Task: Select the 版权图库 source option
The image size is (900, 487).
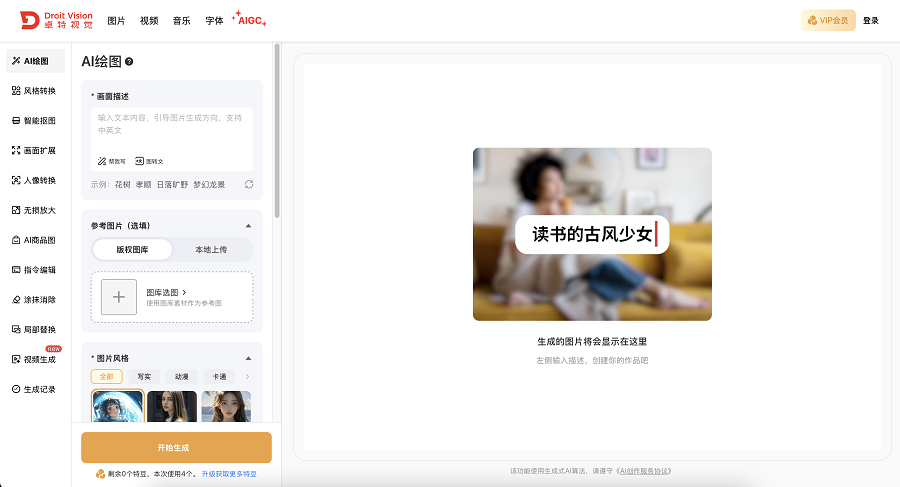Action: click(x=132, y=250)
